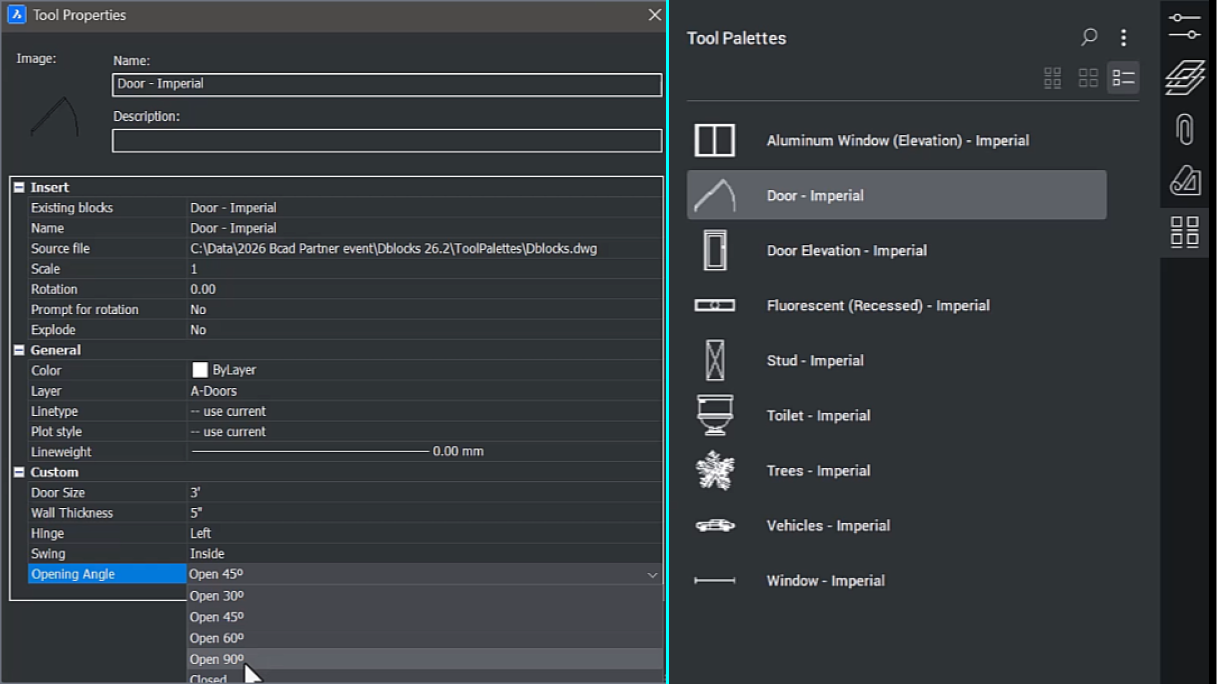
Task: Click the search magnifier in Tool Palettes
Action: click(x=1089, y=36)
